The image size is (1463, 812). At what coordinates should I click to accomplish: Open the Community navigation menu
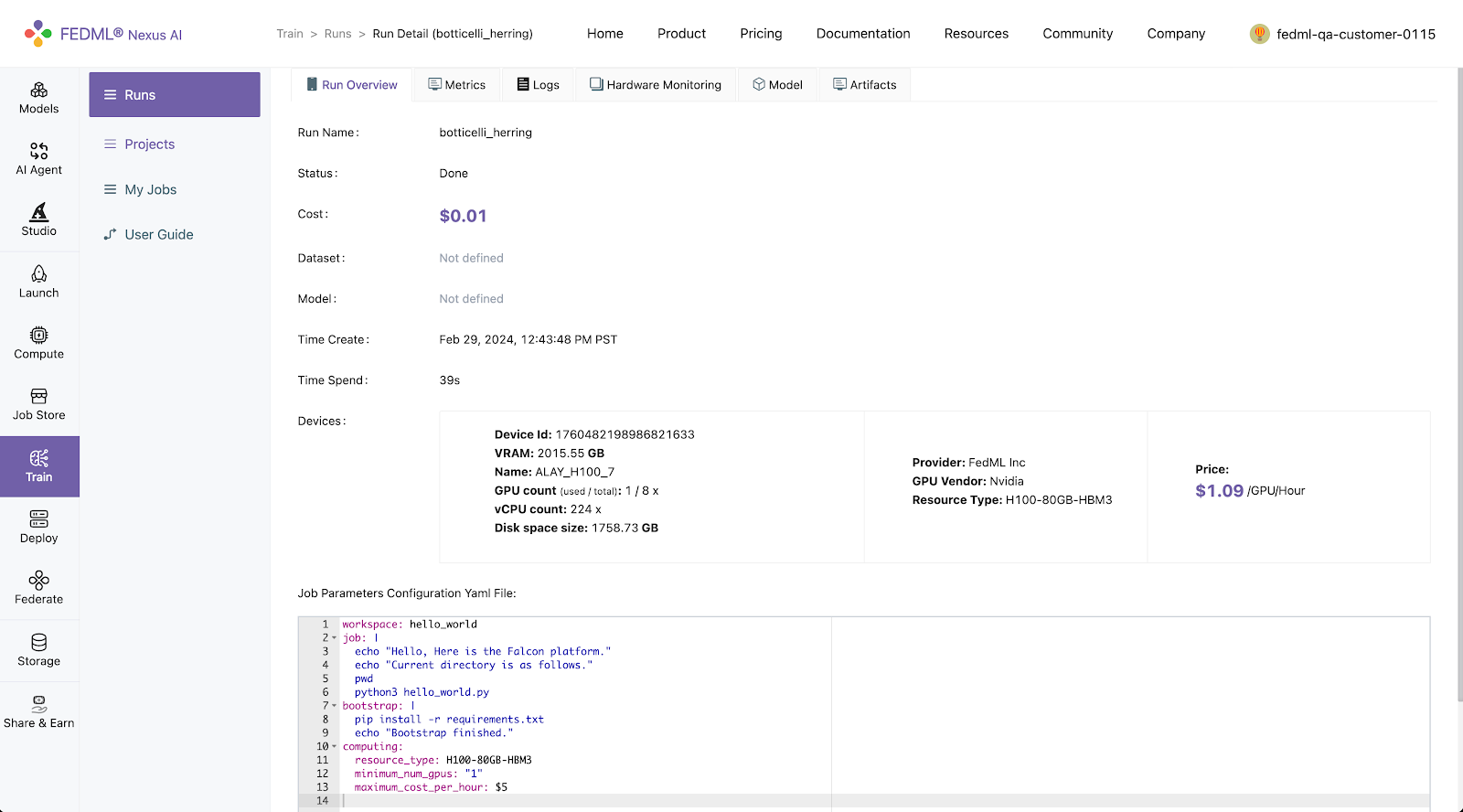(x=1078, y=34)
